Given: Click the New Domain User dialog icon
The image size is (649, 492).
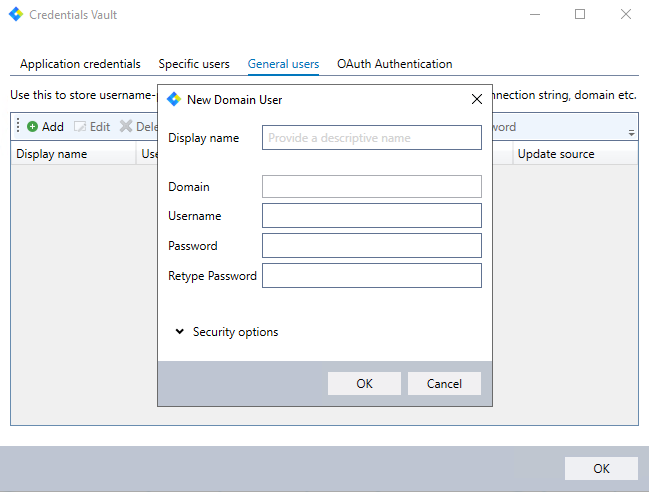Looking at the screenshot, I should coord(174,99).
